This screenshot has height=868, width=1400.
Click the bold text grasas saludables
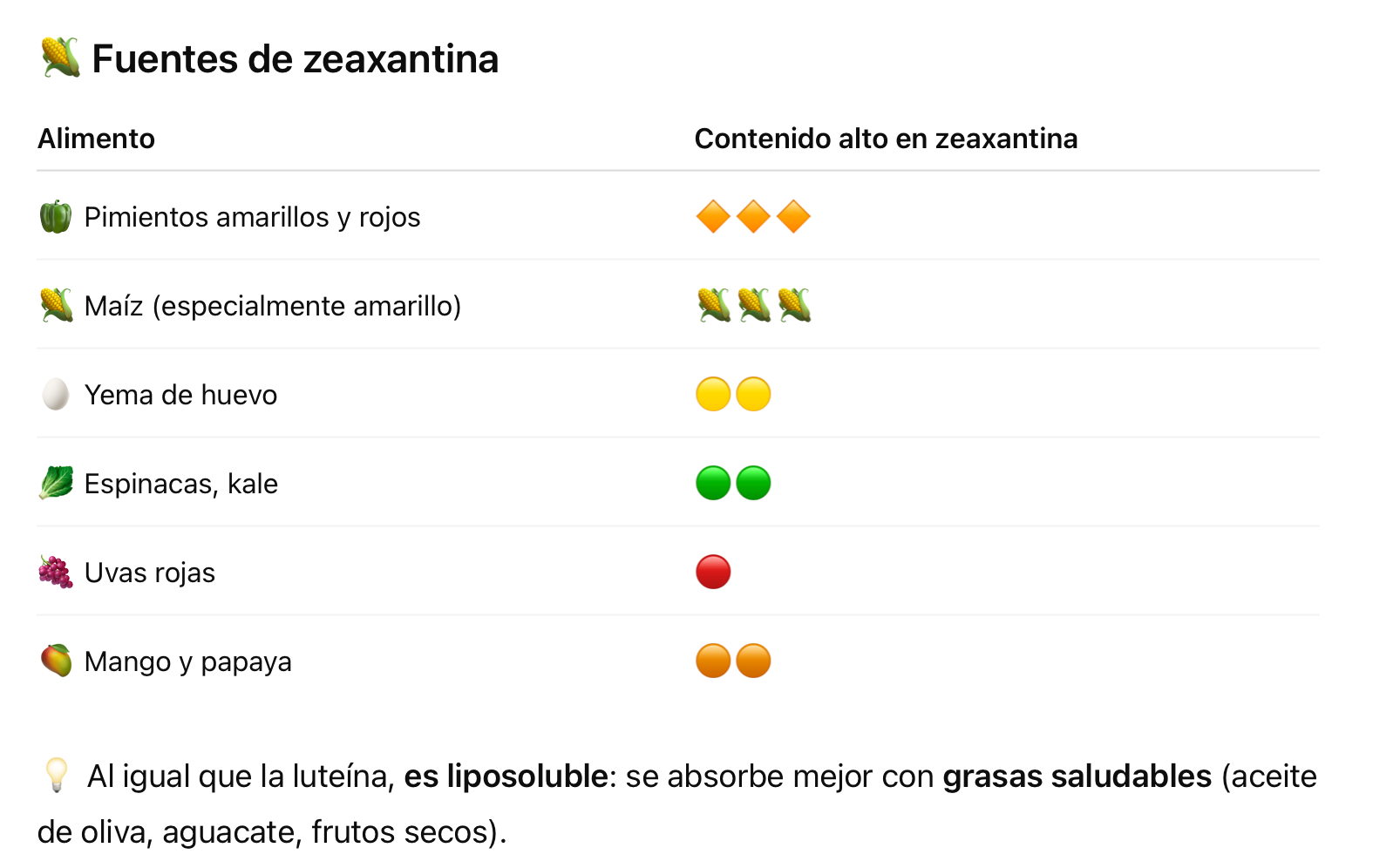click(1077, 776)
